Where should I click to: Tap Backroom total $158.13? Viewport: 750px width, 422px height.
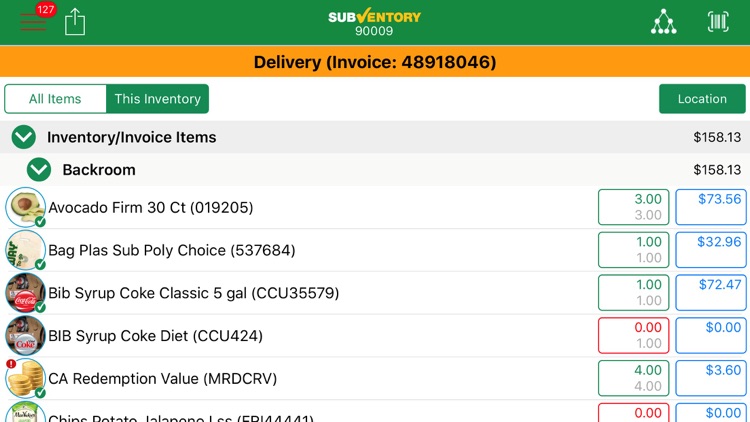click(717, 170)
